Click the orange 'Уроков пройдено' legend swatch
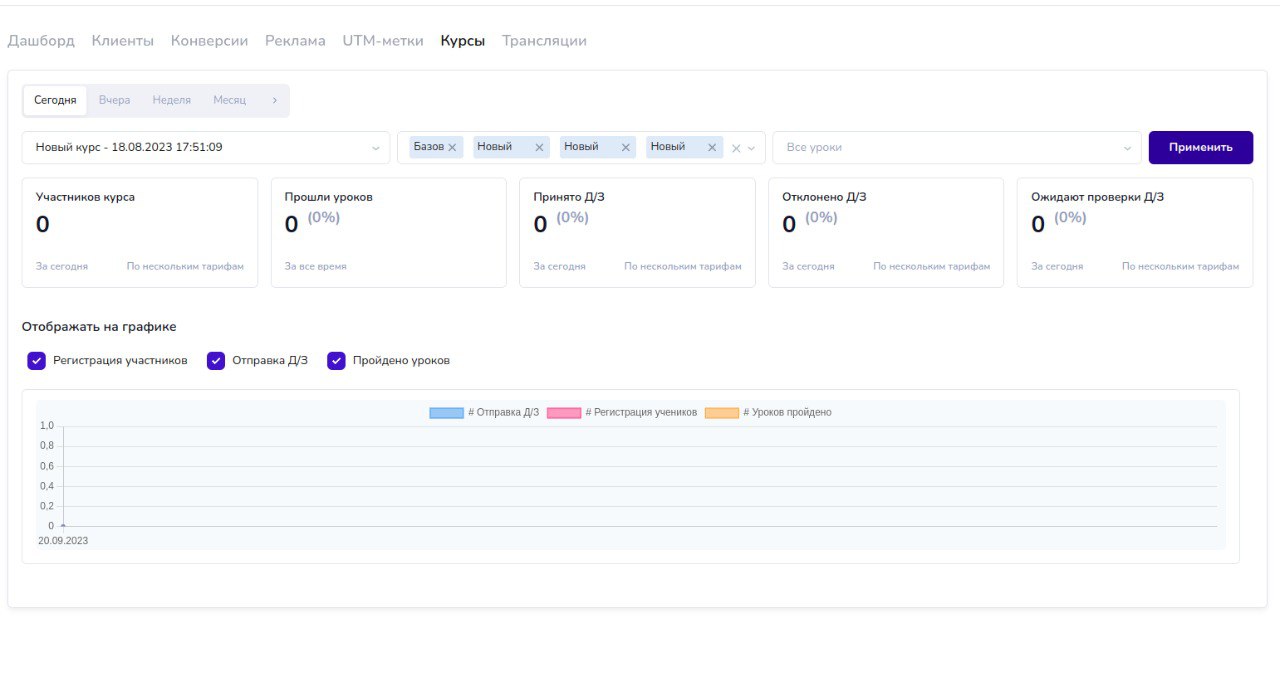The height and width of the screenshot is (696, 1280). pos(721,413)
